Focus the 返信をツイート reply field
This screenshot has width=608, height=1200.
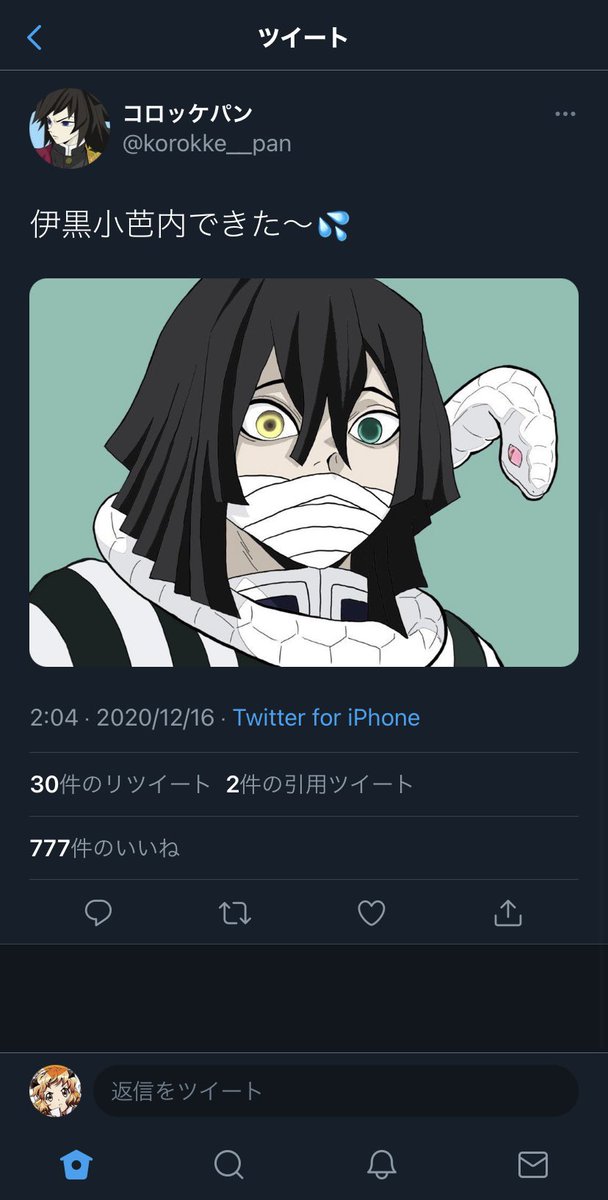click(336, 1090)
